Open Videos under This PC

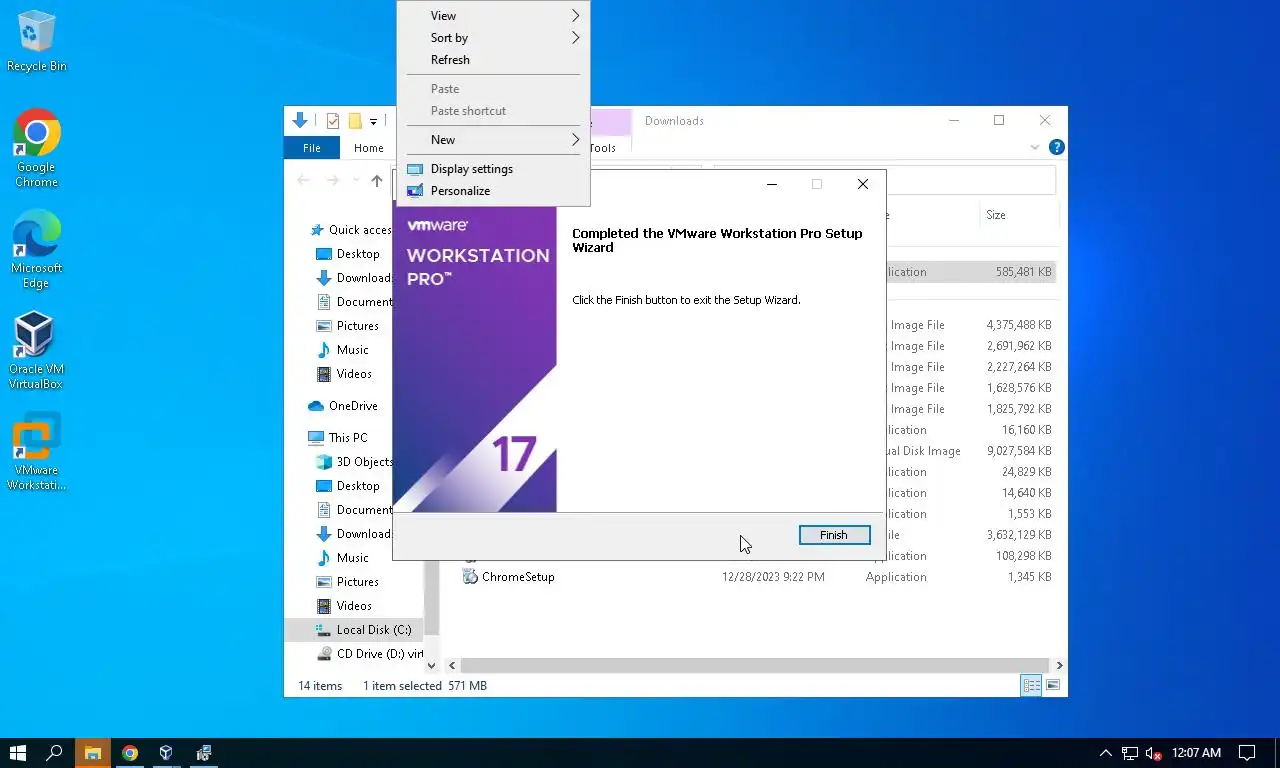[x=345, y=606]
